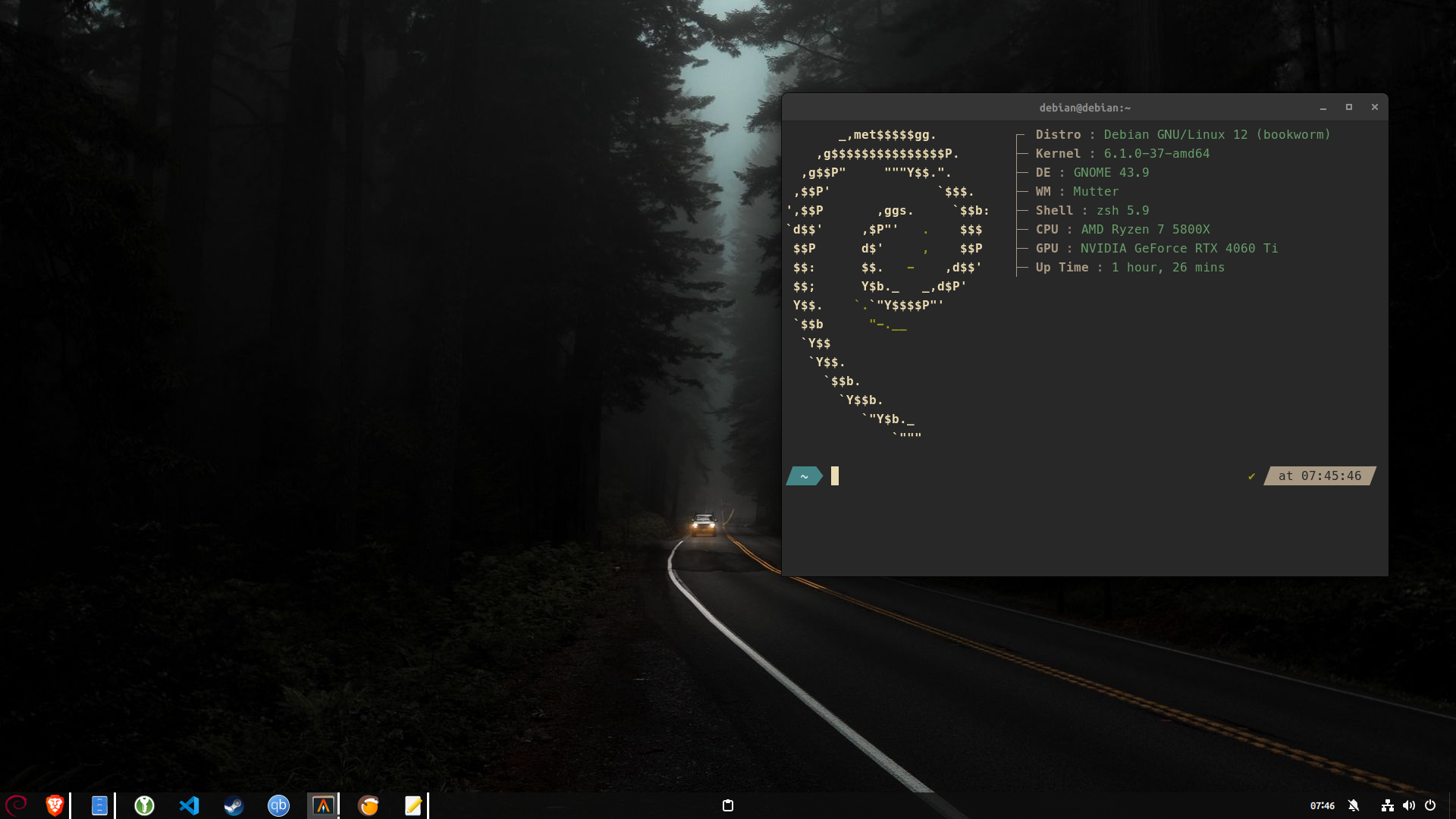This screenshot has width=1456, height=819.
Task: Close the debian@debian terminal window
Action: (1375, 108)
